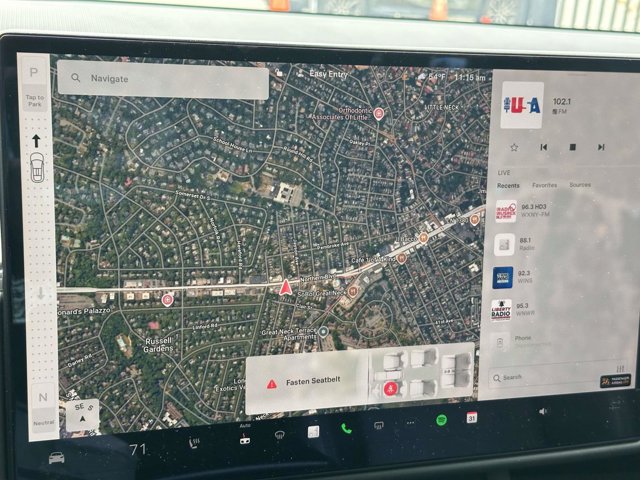
Task: Select Neutral (N) gear on the strip
Action: [x=43, y=396]
